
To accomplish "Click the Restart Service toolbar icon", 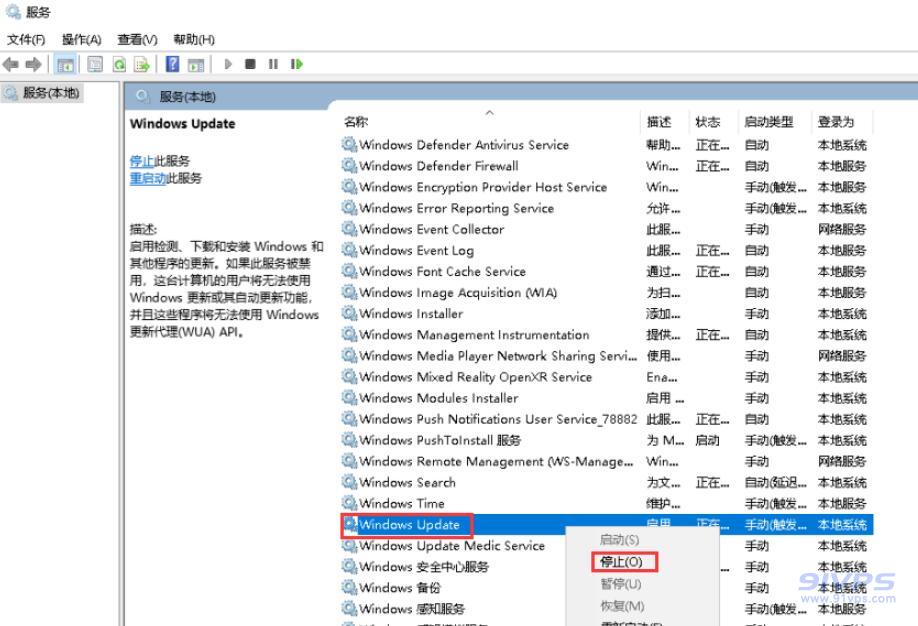I will coord(297,64).
